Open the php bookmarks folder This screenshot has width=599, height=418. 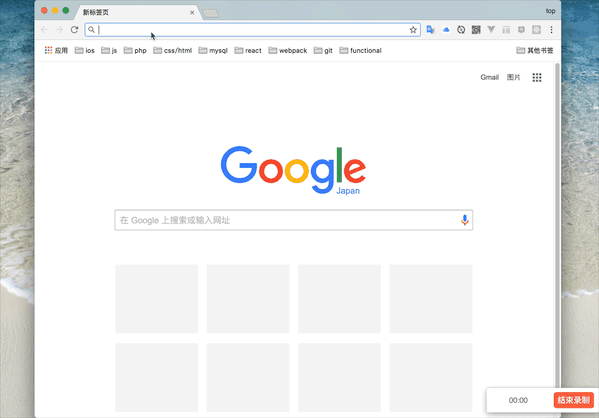[x=135, y=50]
